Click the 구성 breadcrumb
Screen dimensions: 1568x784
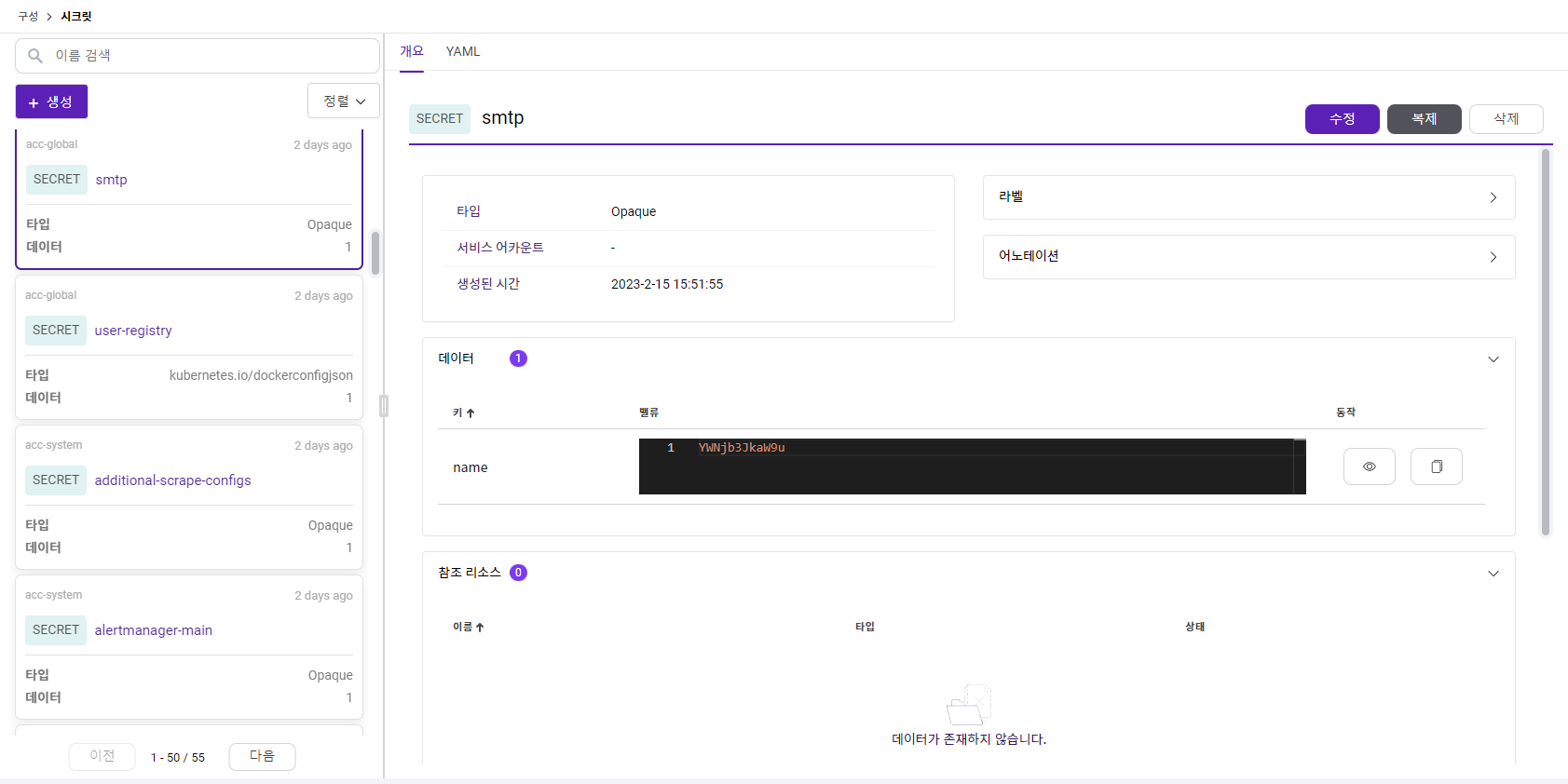pyautogui.click(x=28, y=17)
